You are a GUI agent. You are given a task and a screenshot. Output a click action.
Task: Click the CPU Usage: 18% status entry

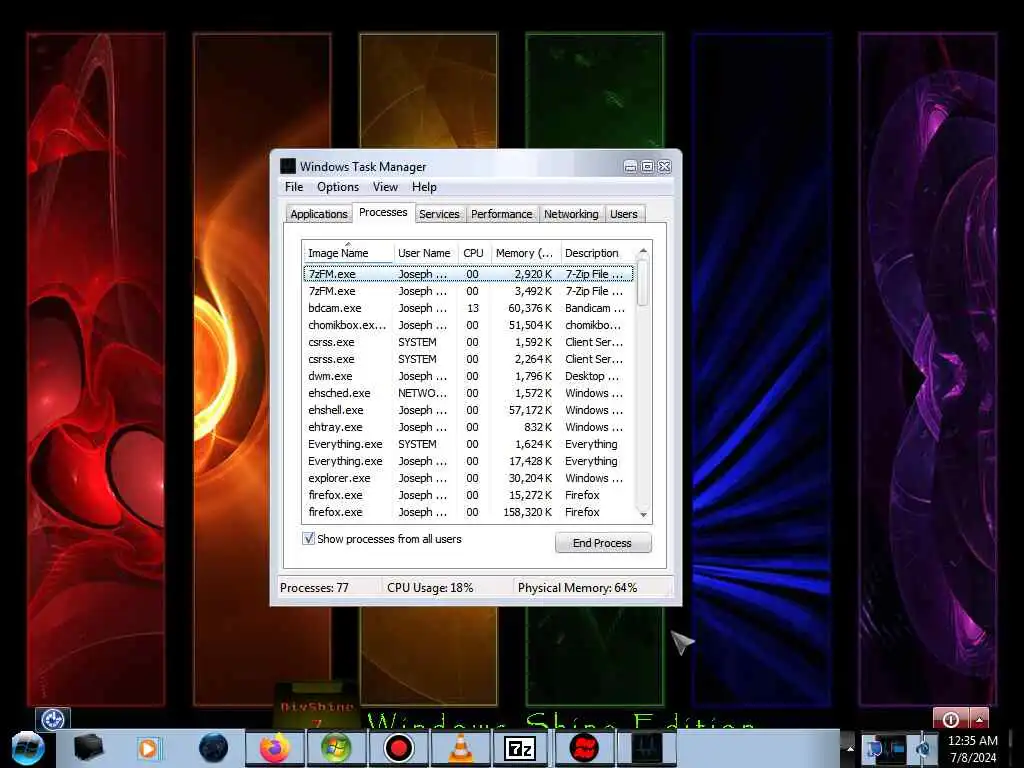pos(430,588)
